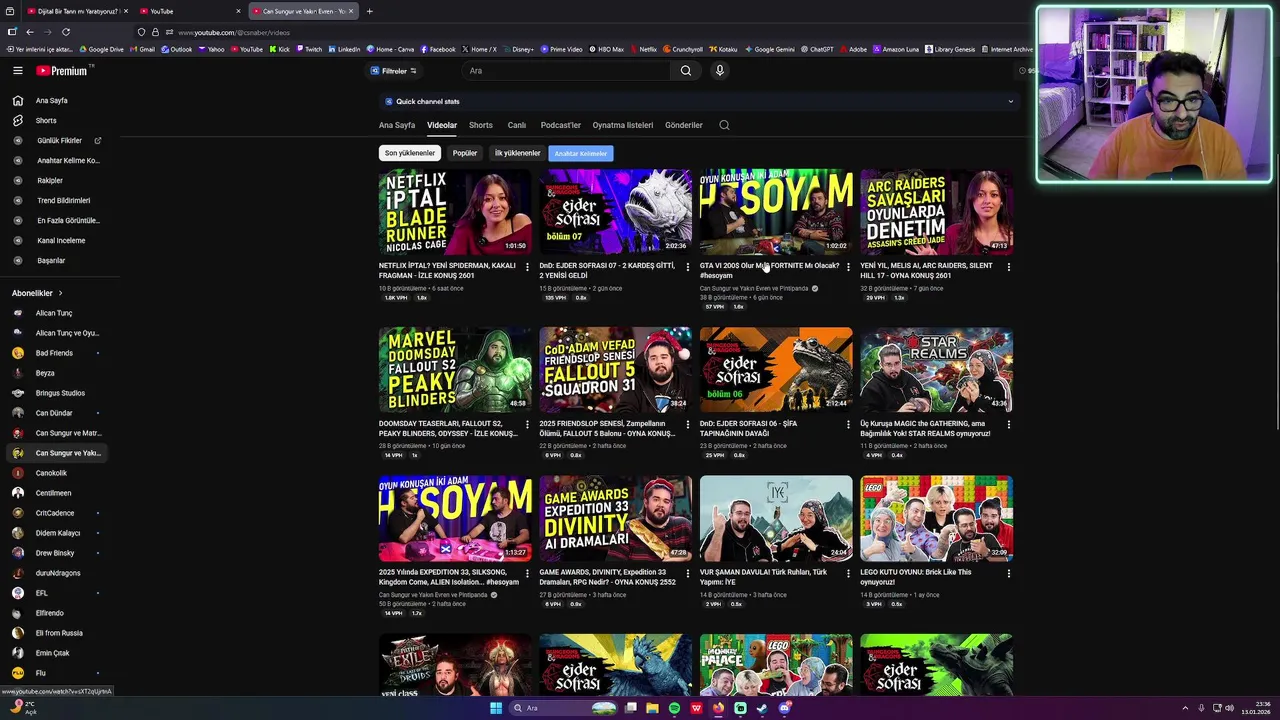This screenshot has height=720, width=1280.
Task: Click the Günlük Fikirler external link icon
Action: 98,141
